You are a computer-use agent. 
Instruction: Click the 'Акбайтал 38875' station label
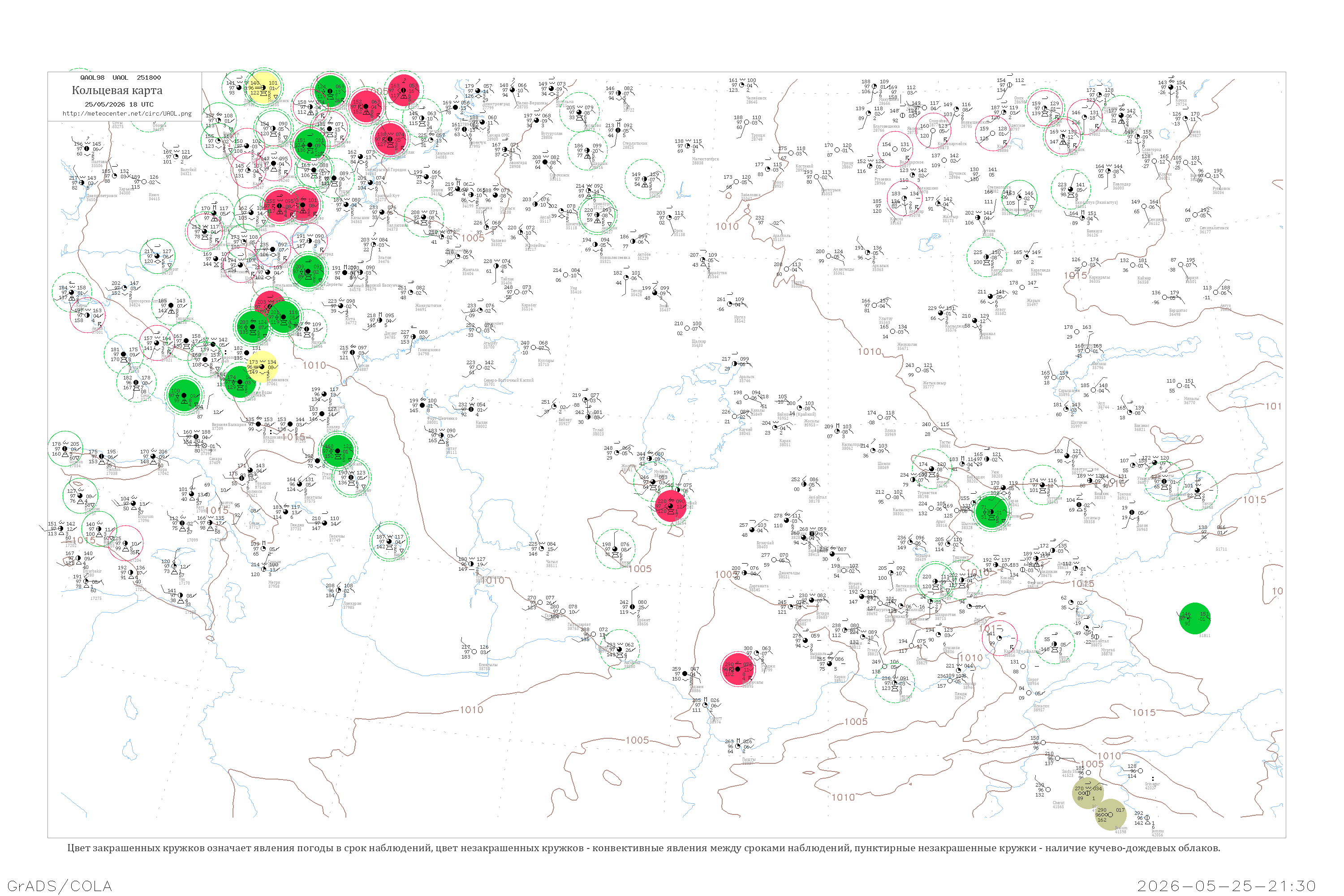pyautogui.click(x=1099, y=643)
